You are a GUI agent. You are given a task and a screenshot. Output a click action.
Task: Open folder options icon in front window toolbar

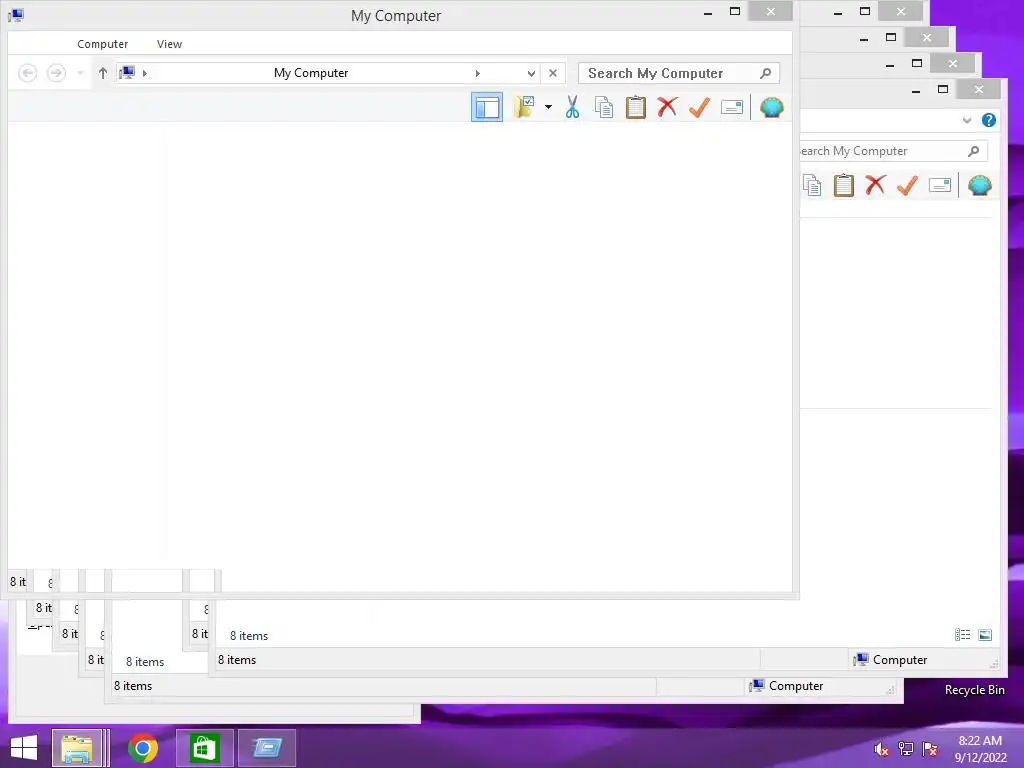[x=524, y=107]
